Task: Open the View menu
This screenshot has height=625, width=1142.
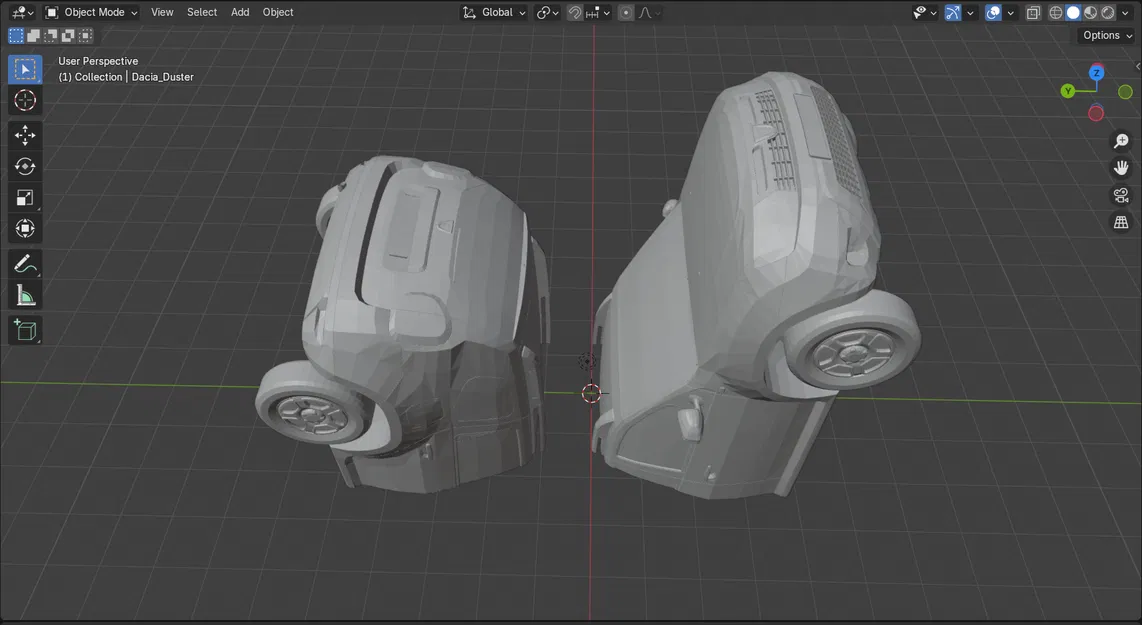Action: (x=162, y=12)
